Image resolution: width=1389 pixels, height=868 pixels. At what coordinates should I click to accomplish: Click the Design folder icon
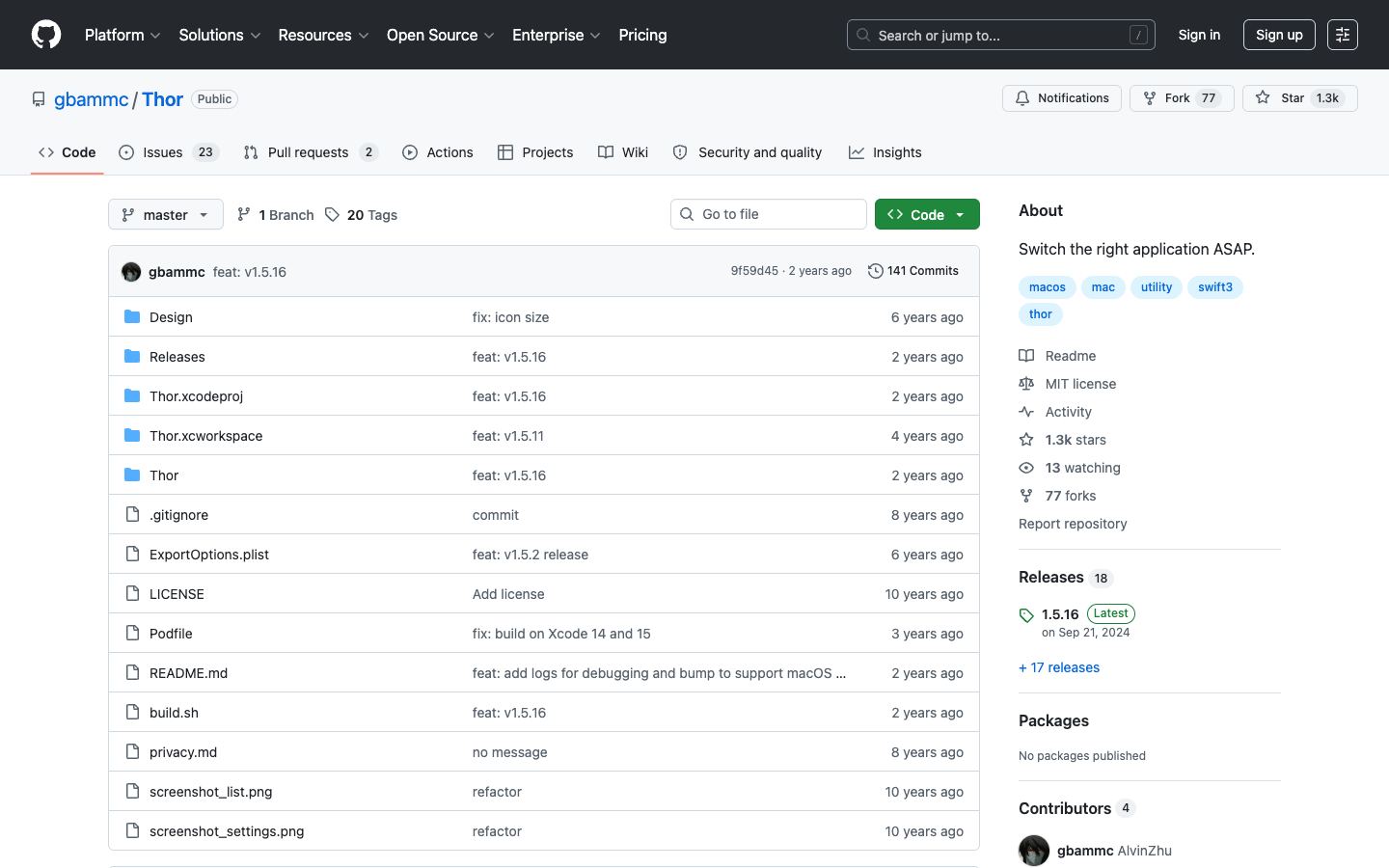132,316
